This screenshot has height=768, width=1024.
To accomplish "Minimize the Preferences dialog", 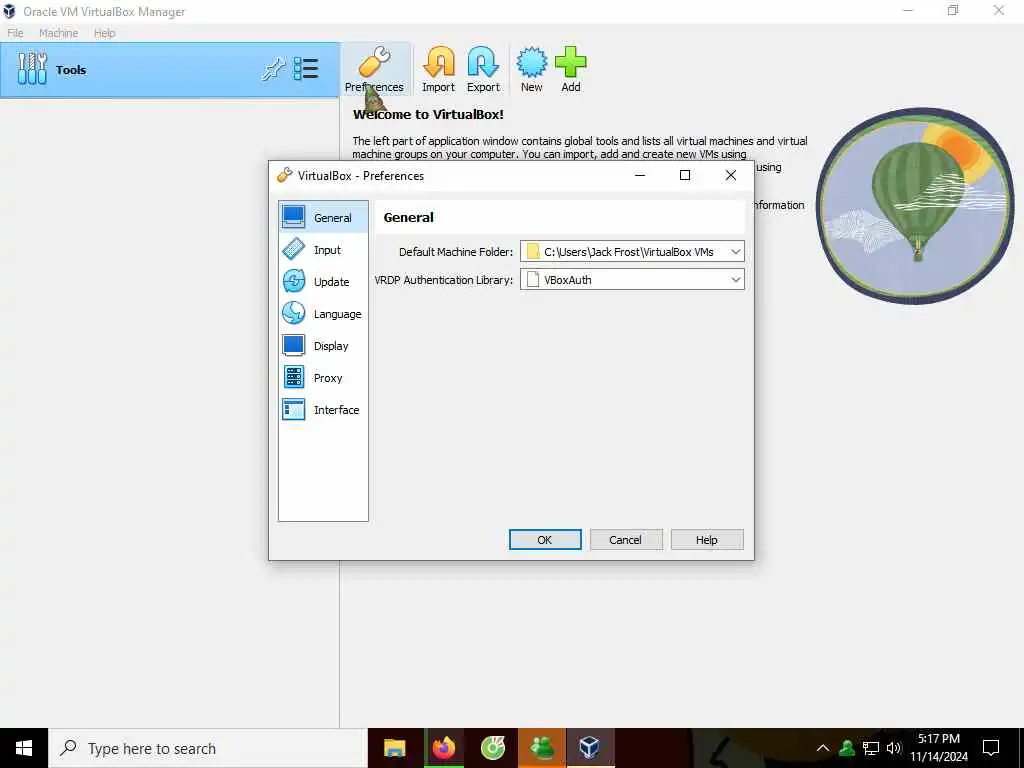I will 640,175.
